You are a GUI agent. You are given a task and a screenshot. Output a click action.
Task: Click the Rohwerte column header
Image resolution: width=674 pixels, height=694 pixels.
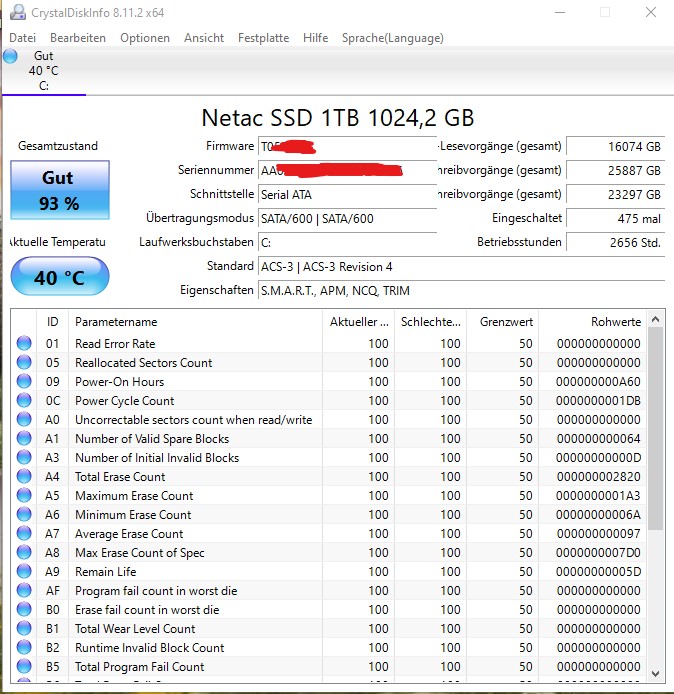[592, 322]
